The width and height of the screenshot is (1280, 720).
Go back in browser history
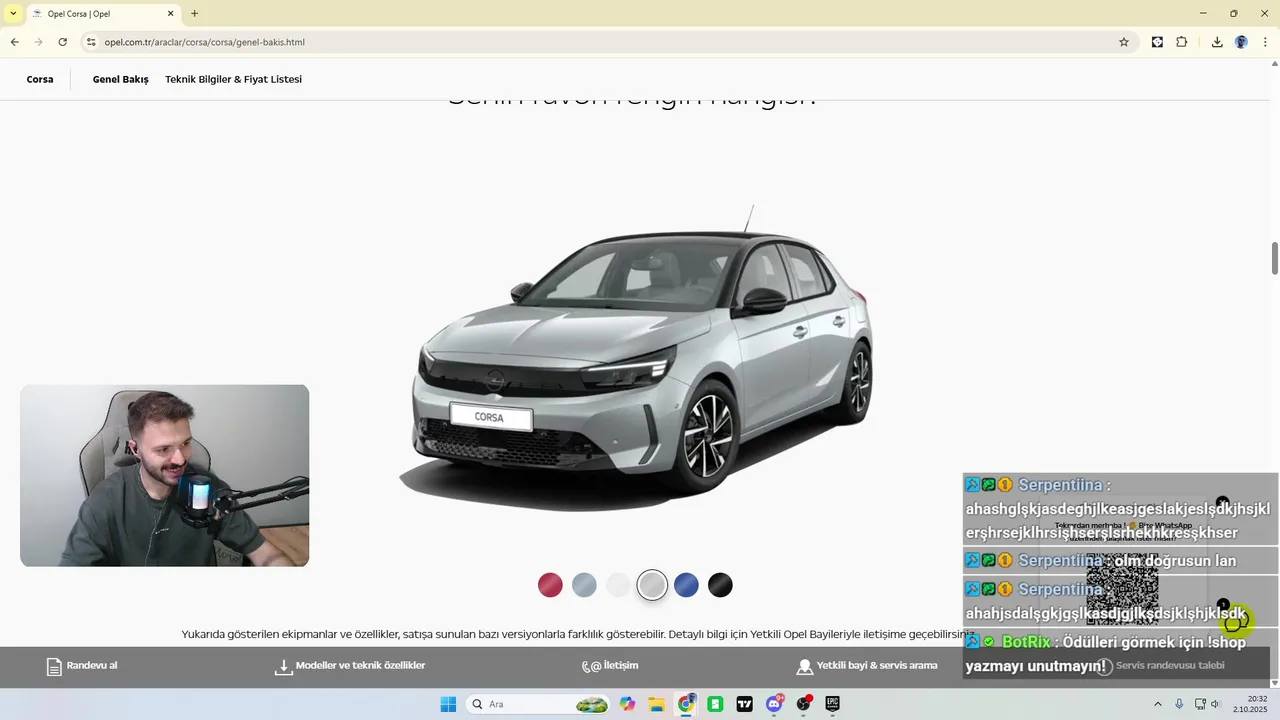pyautogui.click(x=14, y=42)
